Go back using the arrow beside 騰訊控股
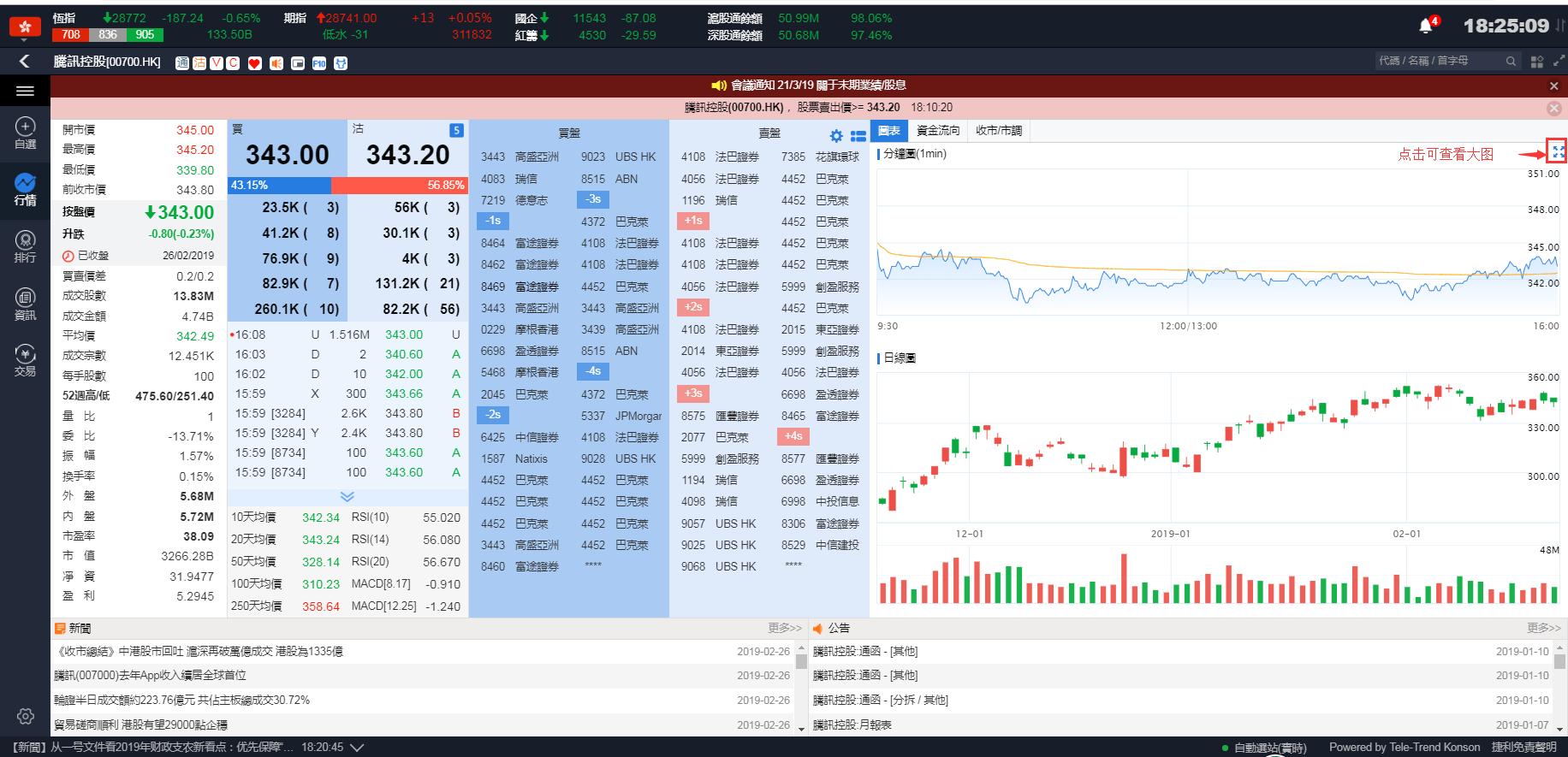 (x=24, y=62)
